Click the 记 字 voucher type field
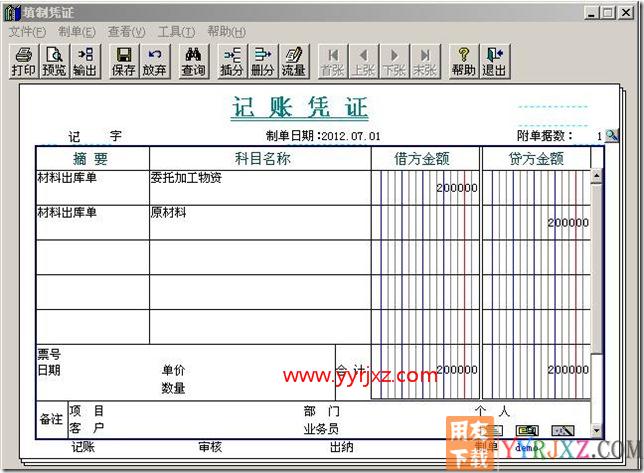Screen dimensions: 644x473 pos(95,136)
